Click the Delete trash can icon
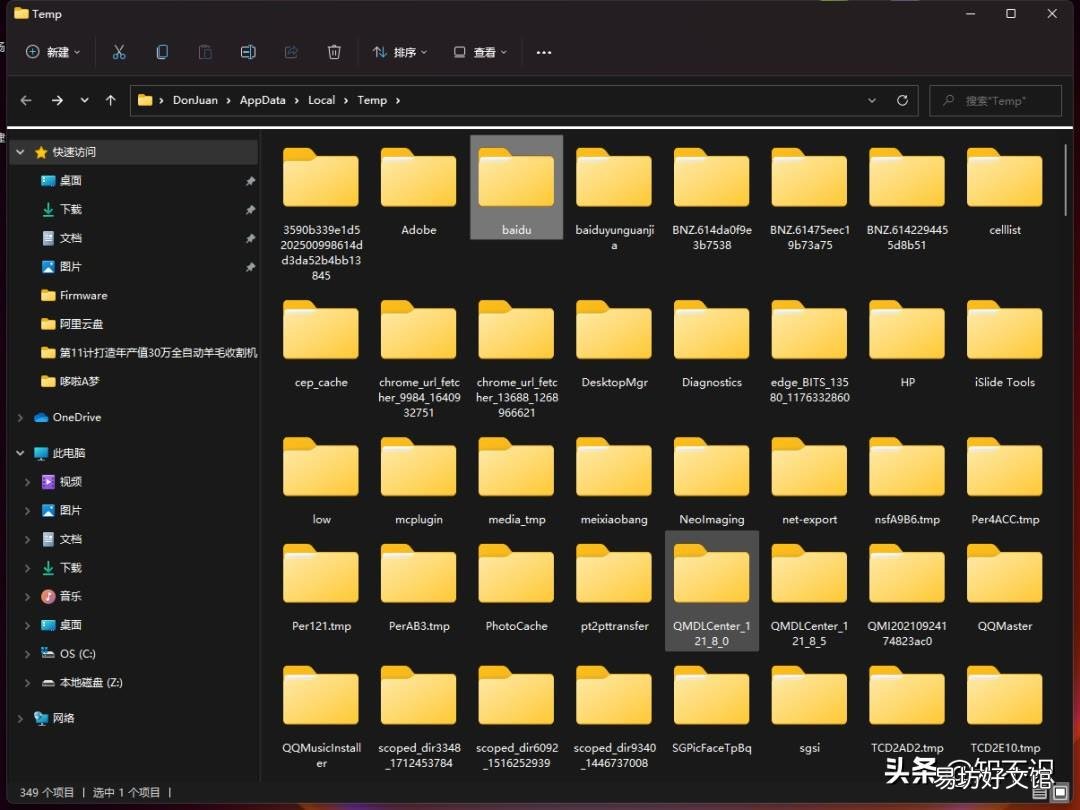Screen dimensions: 1080x810 click(334, 52)
